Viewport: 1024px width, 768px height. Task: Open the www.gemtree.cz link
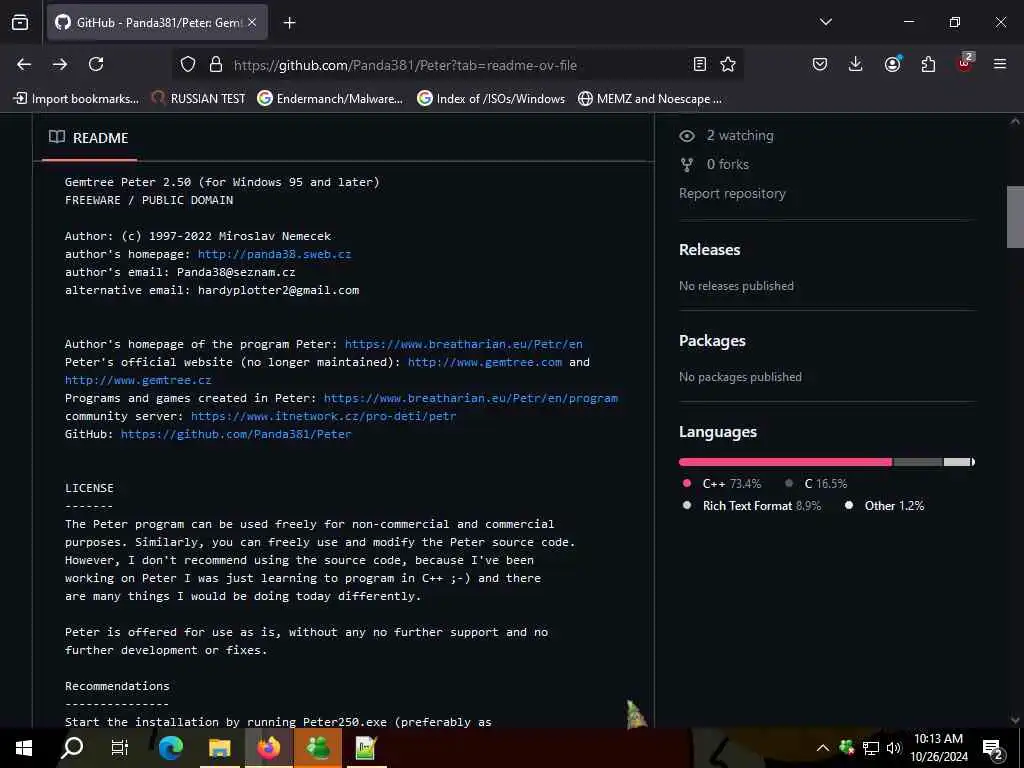point(138,380)
